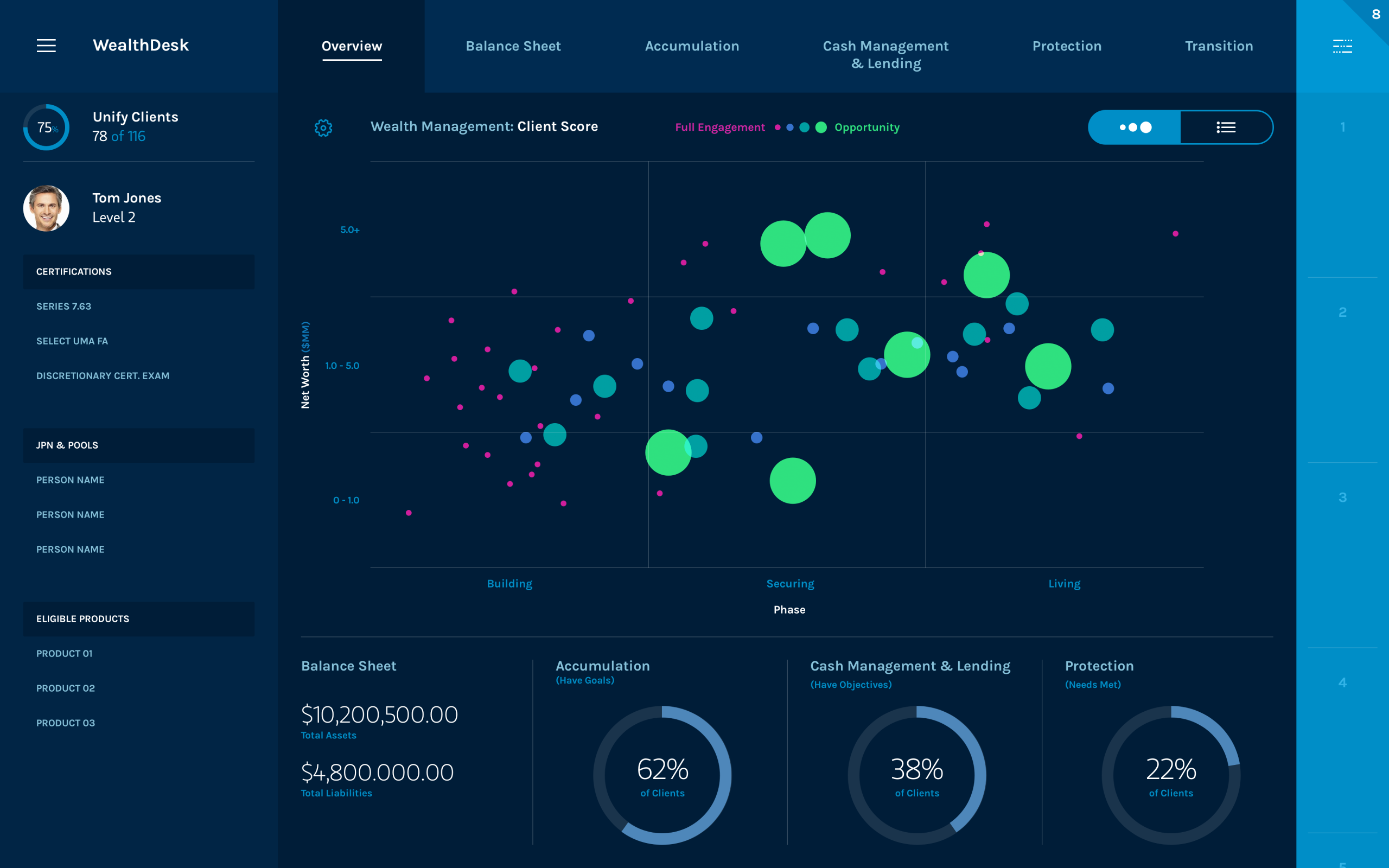Expand the Certifications section header
Viewport: 1389px width, 868px height.
(138, 272)
